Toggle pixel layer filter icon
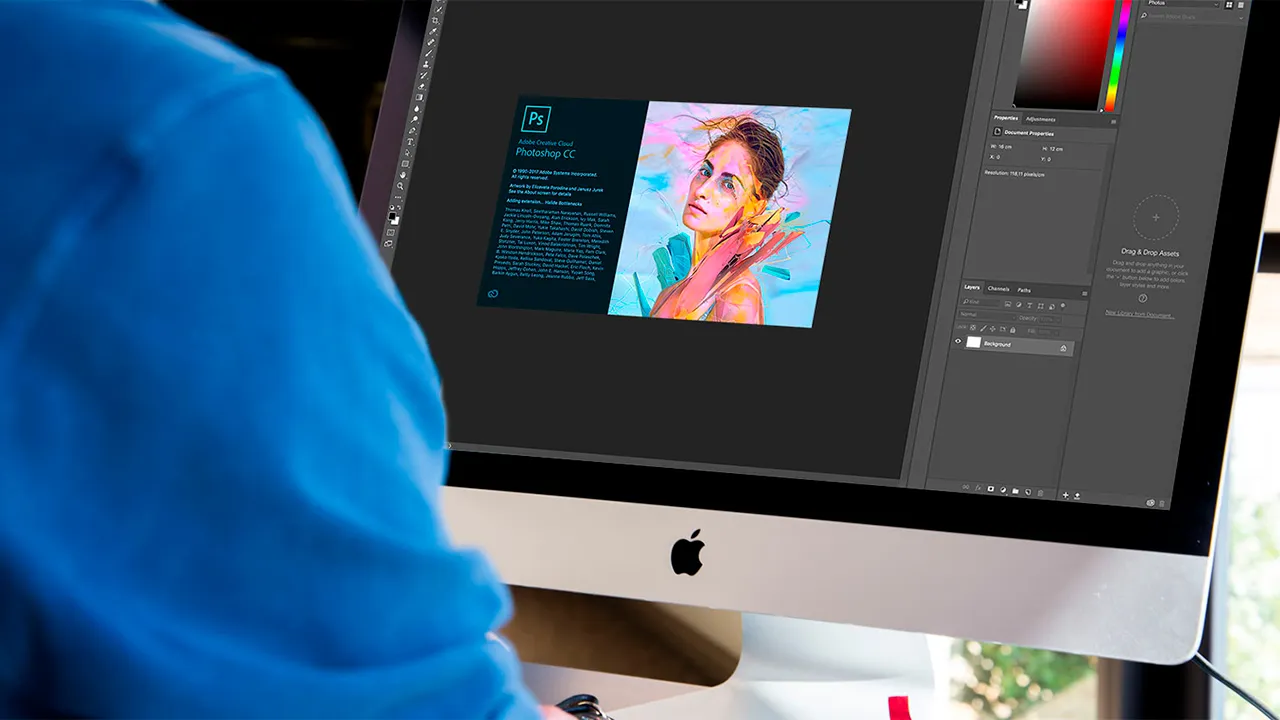 [x=1008, y=304]
